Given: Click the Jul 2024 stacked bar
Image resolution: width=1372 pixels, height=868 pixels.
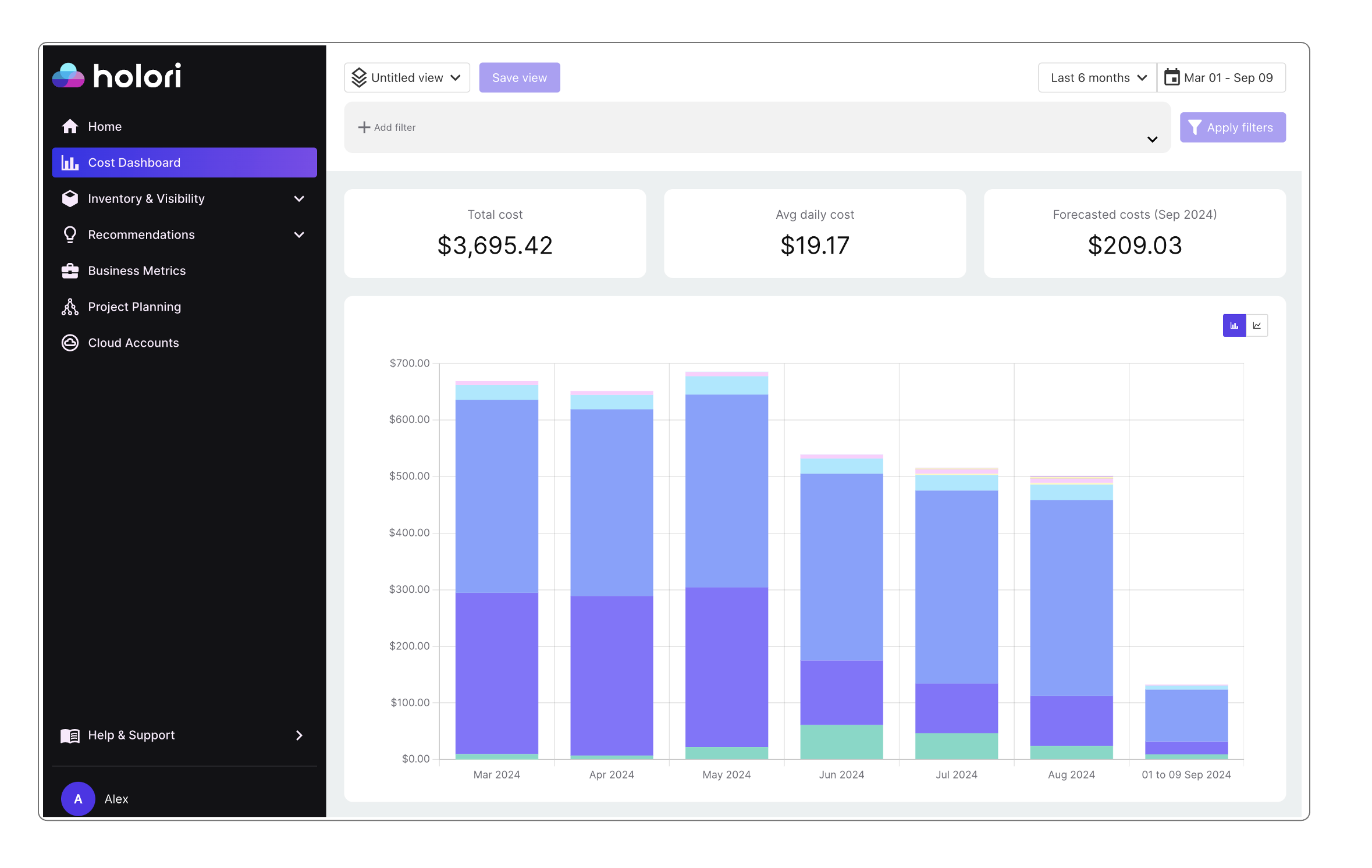Looking at the screenshot, I should [x=957, y=614].
